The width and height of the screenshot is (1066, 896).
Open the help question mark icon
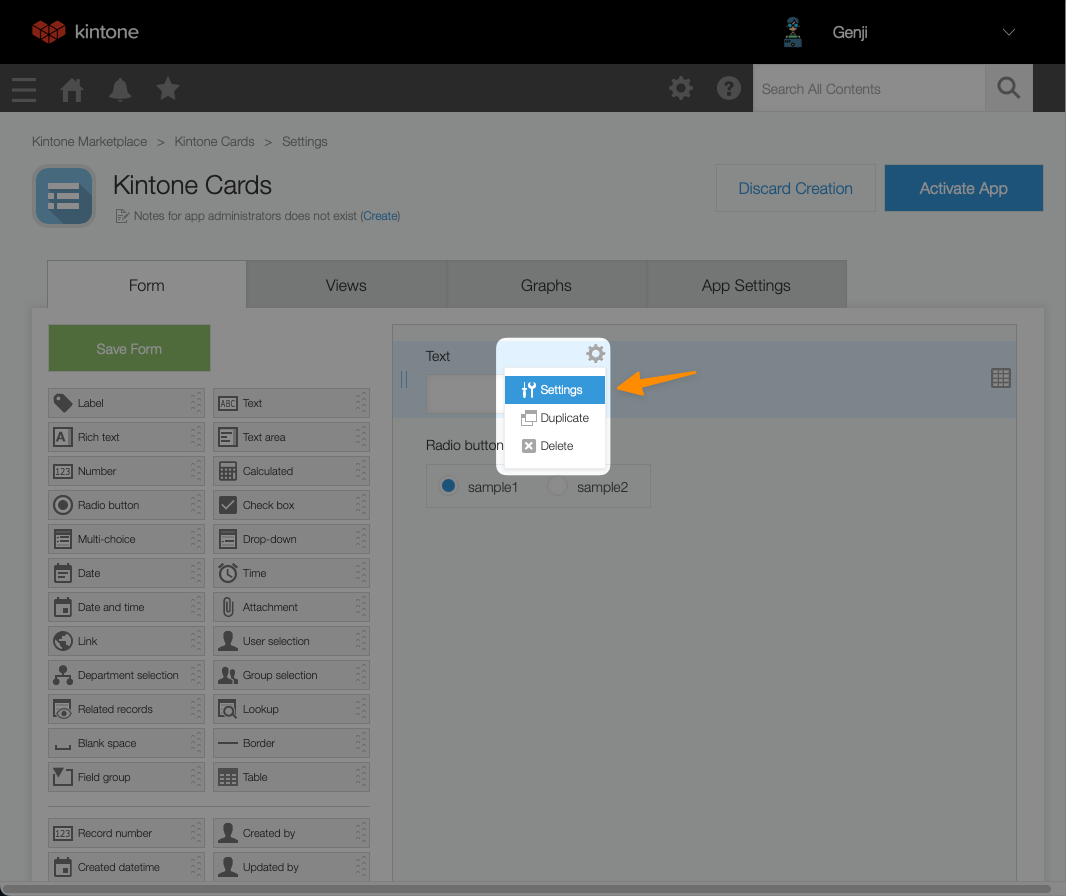point(728,88)
